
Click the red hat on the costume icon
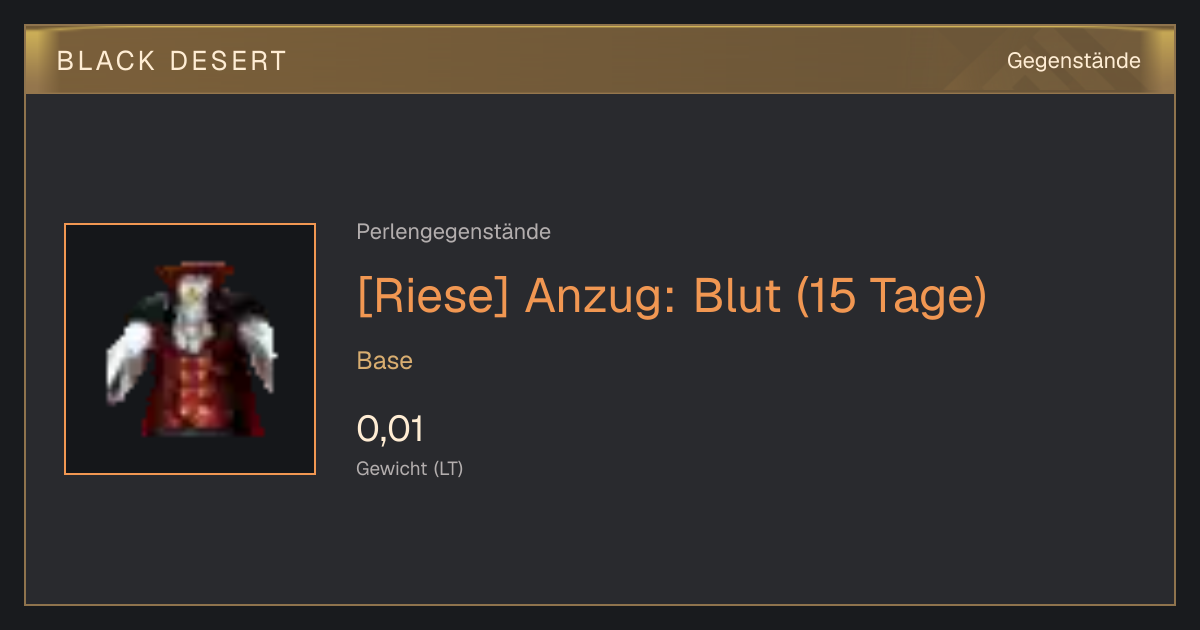(194, 270)
